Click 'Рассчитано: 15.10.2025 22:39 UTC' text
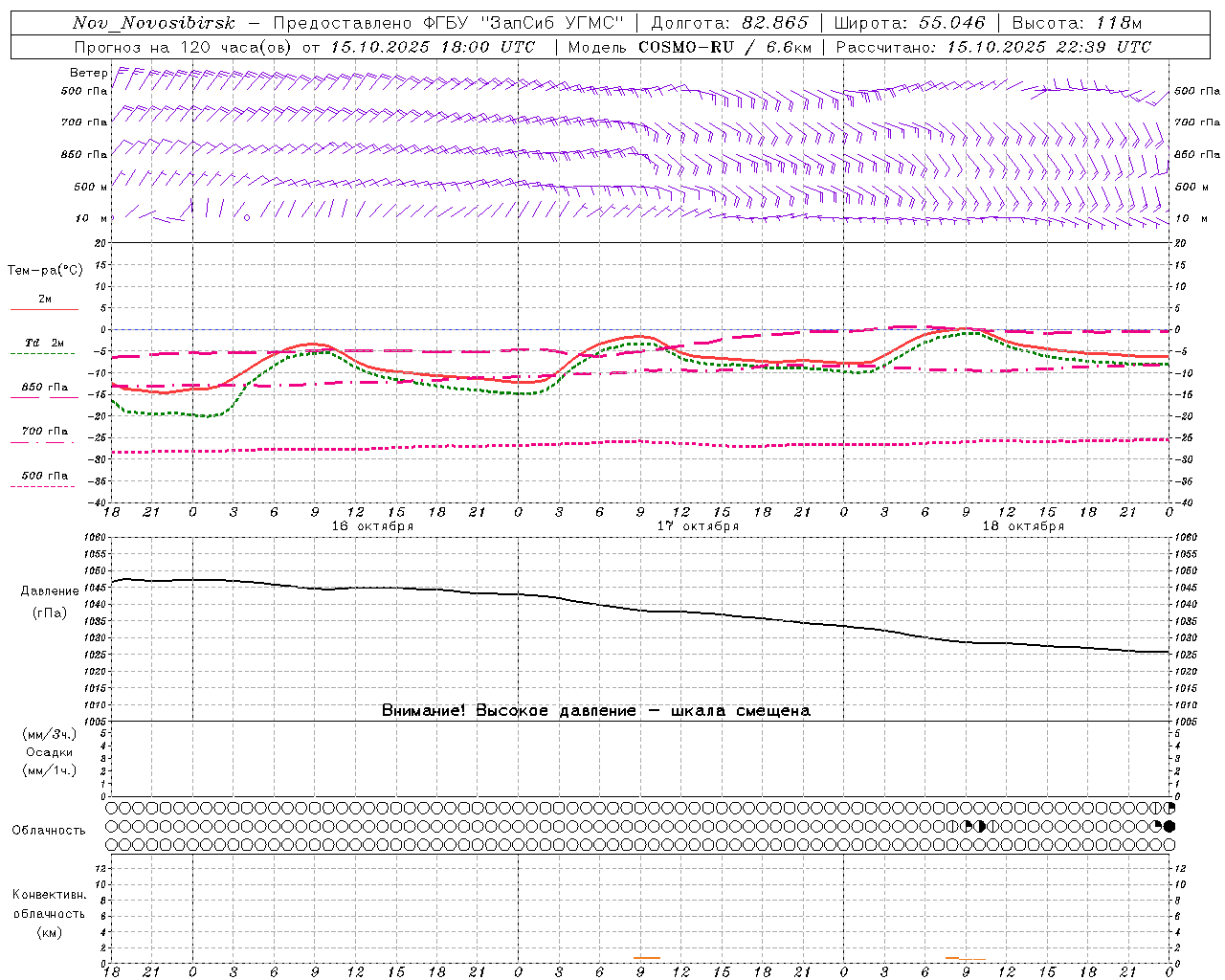Image resolution: width=1225 pixels, height=980 pixels. click(x=993, y=47)
